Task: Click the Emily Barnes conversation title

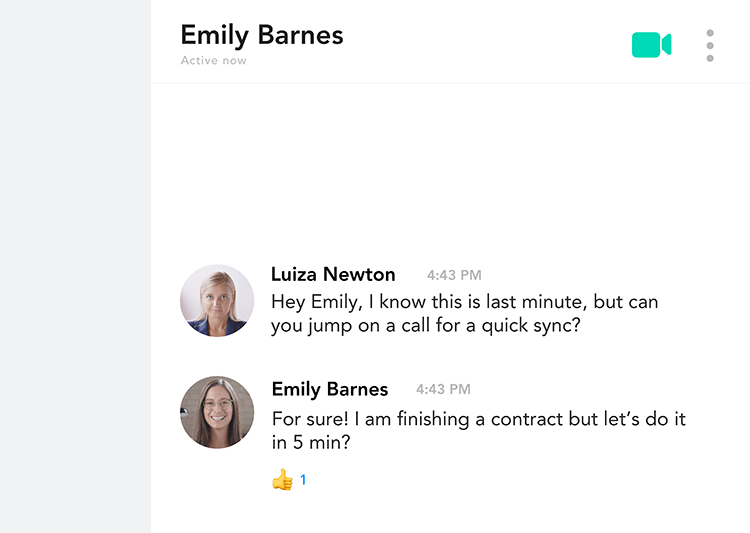Action: [x=262, y=35]
